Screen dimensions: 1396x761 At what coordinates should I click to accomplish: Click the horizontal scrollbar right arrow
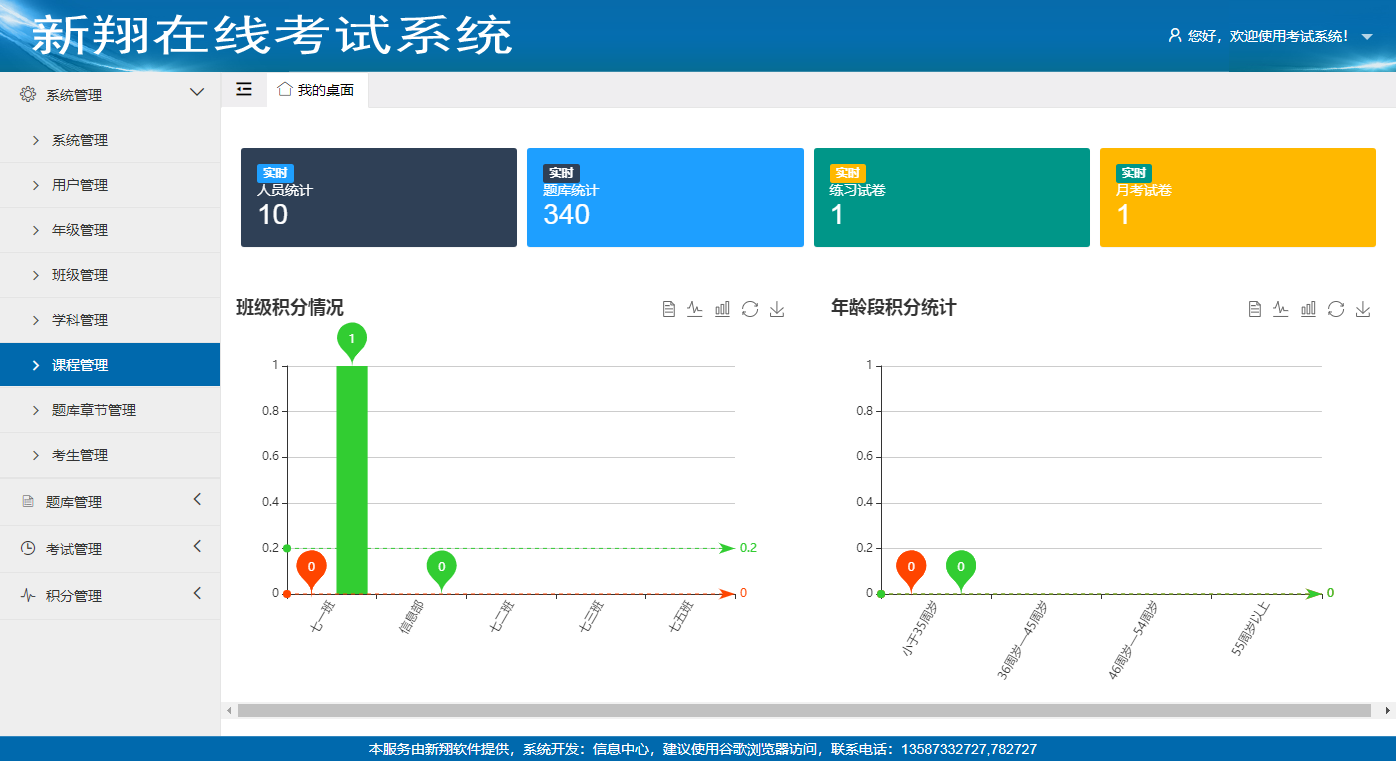[1387, 710]
